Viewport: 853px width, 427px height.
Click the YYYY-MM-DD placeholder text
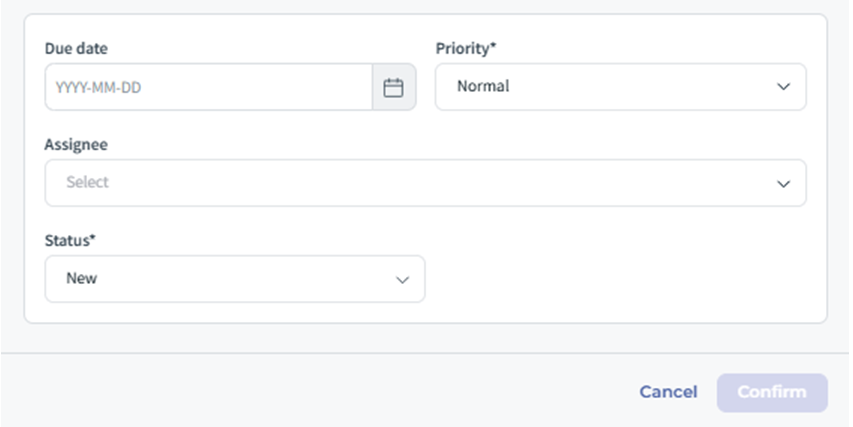click(x=98, y=88)
